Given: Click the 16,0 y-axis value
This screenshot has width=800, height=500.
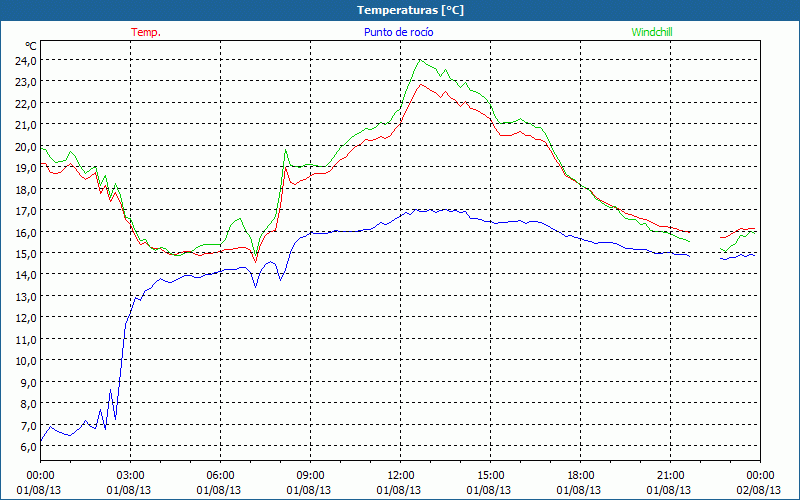Looking at the screenshot, I should (x=27, y=233).
